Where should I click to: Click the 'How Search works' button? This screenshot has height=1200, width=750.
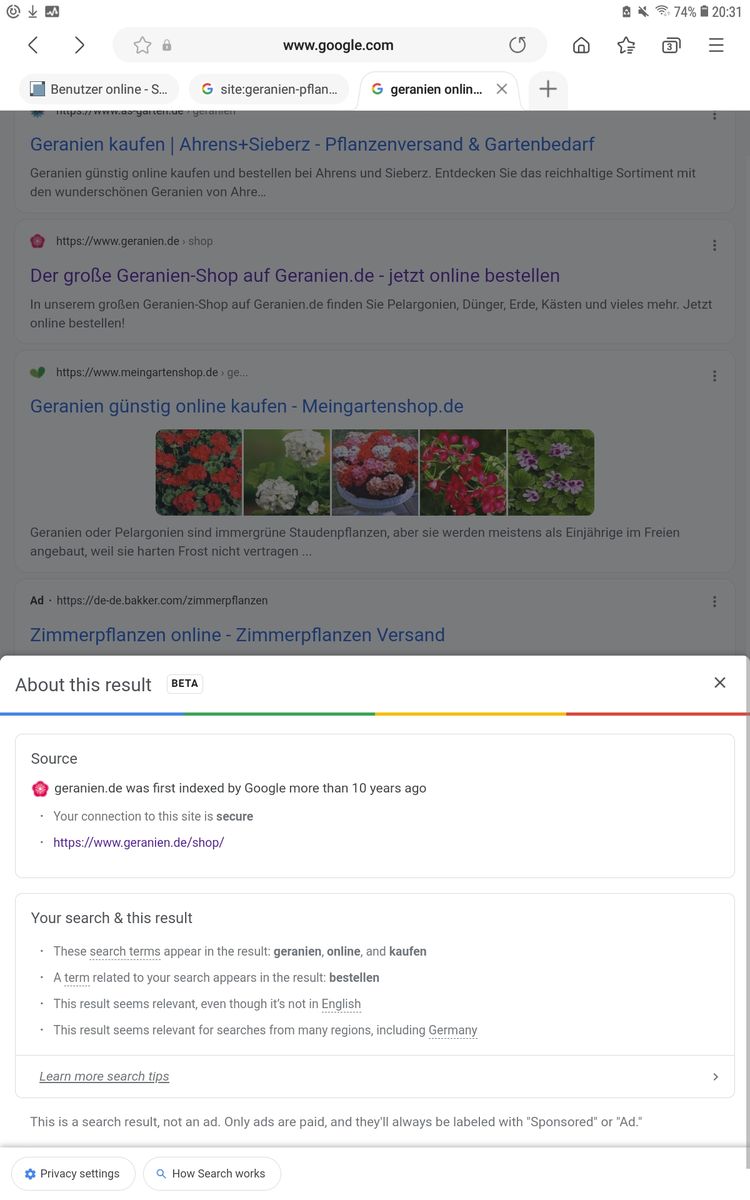pos(211,1174)
